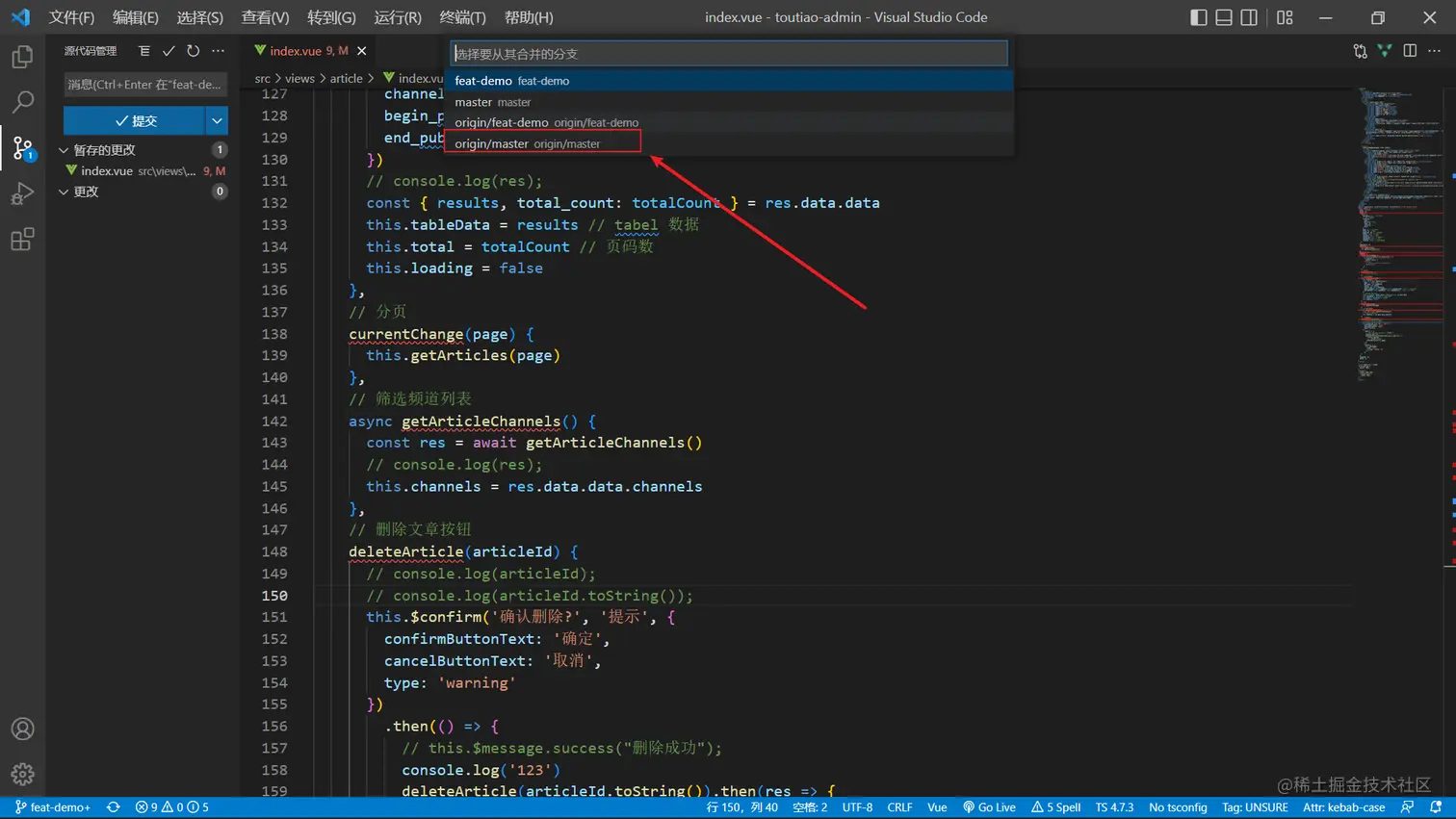Focus the branch selection input box
1456x819 pixels.
coord(729,54)
